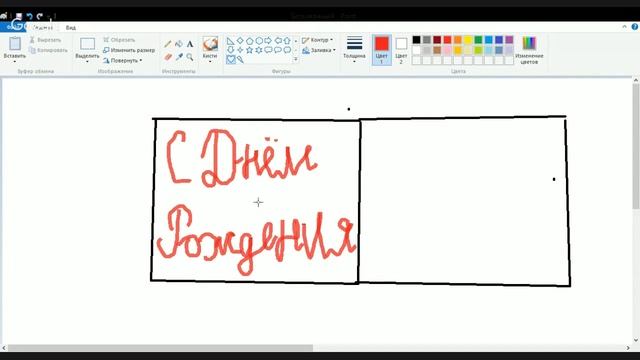The width and height of the screenshot is (640, 360).
Task: Pick the lime color swatch
Action: point(478,50)
